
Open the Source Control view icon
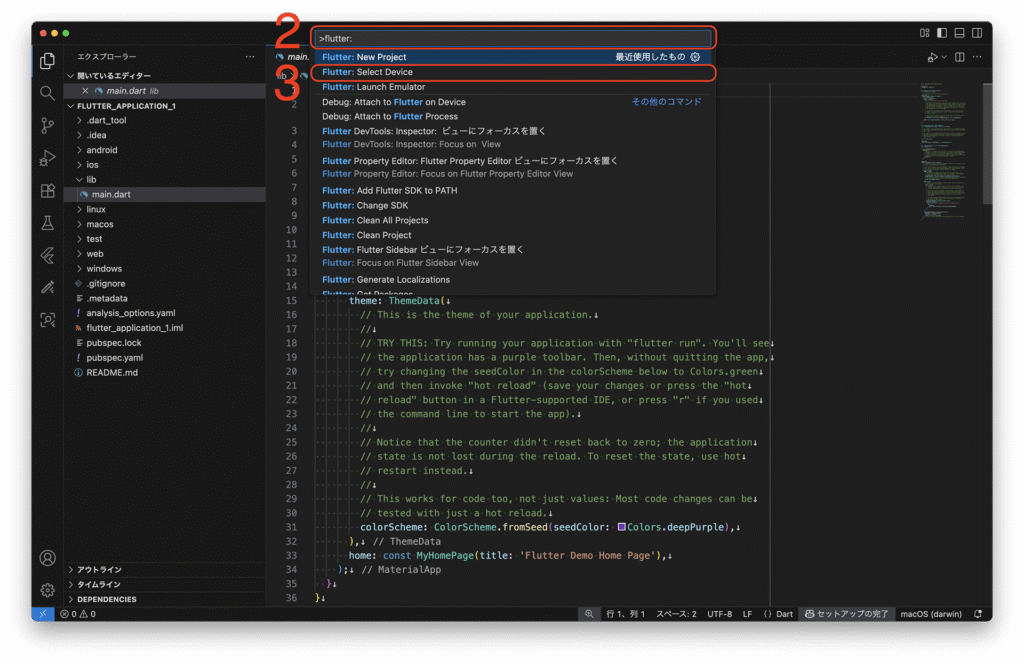47,125
